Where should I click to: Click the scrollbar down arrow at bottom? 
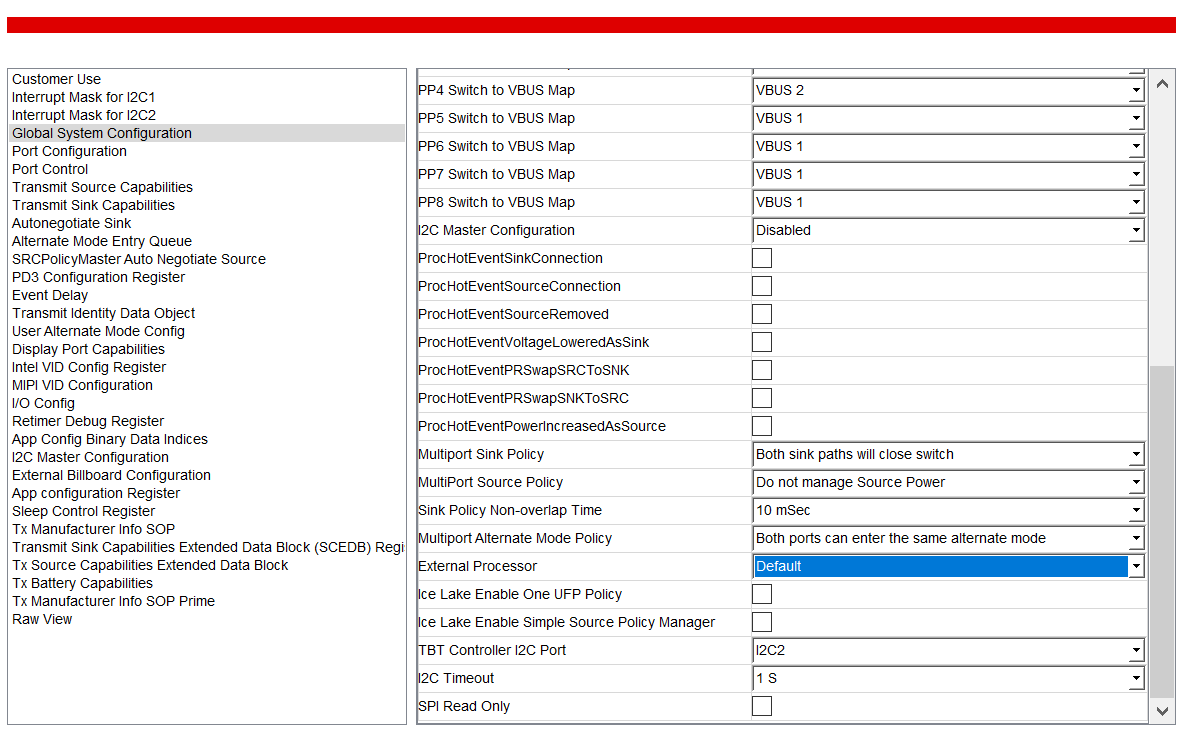pos(1162,711)
